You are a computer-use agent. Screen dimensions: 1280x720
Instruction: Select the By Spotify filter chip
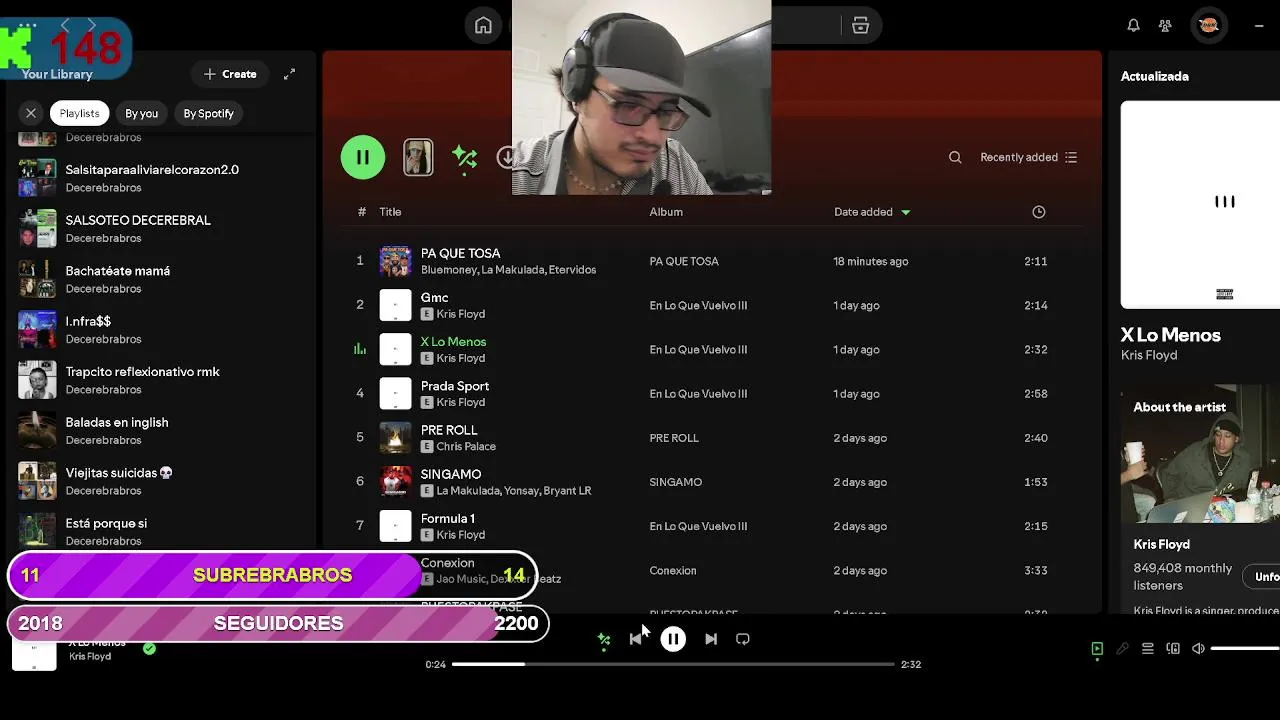[208, 113]
